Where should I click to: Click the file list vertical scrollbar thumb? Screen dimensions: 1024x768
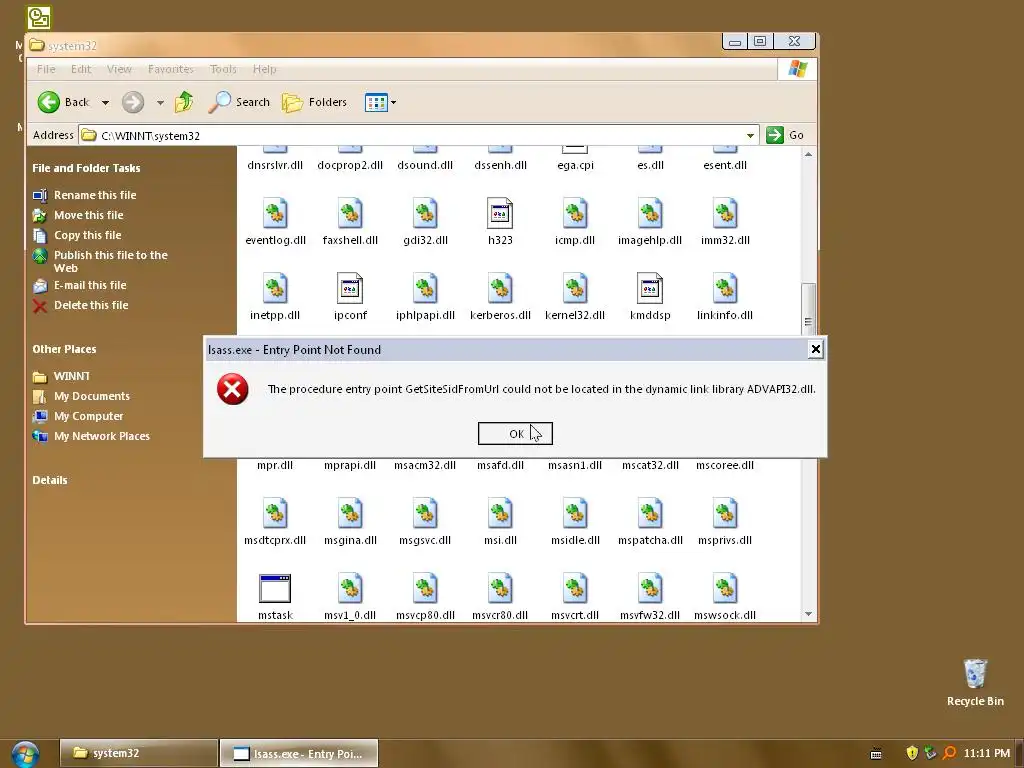pos(808,308)
